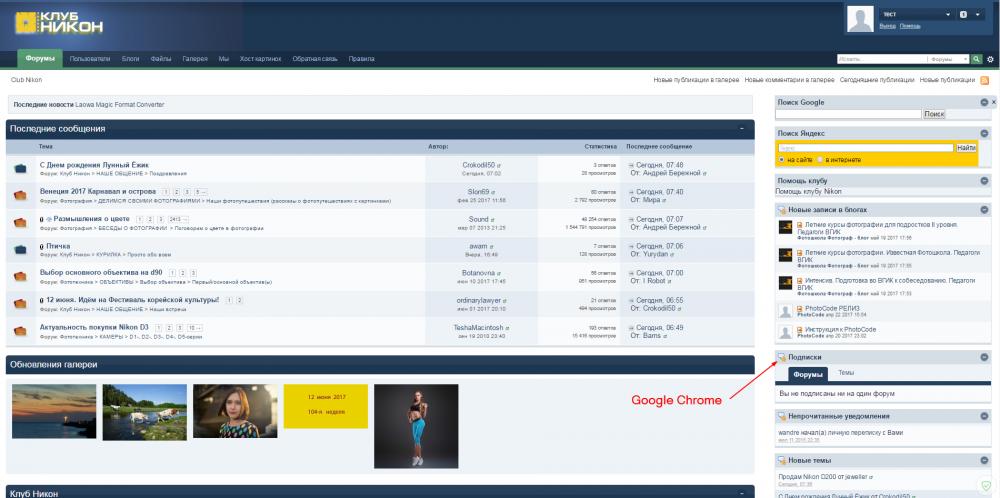
Task: Open the Галерея navigation item
Action: pyautogui.click(x=195, y=59)
